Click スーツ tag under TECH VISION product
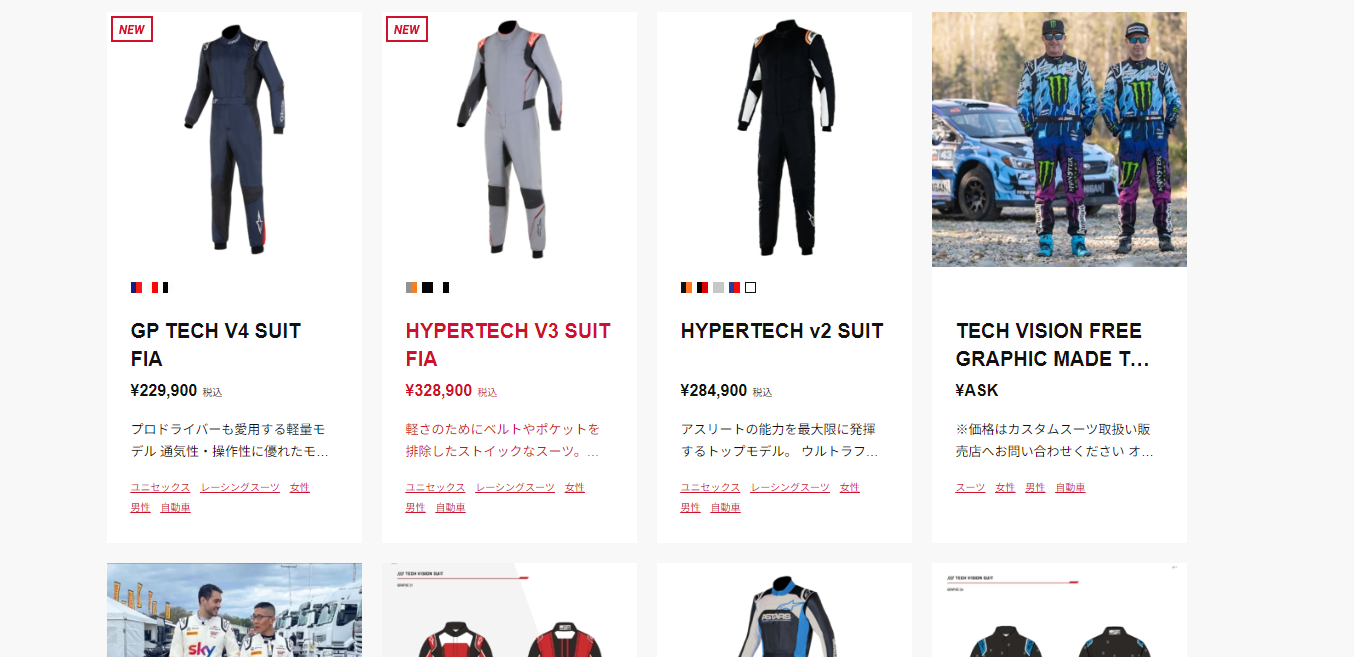1354x657 pixels. pos(970,488)
